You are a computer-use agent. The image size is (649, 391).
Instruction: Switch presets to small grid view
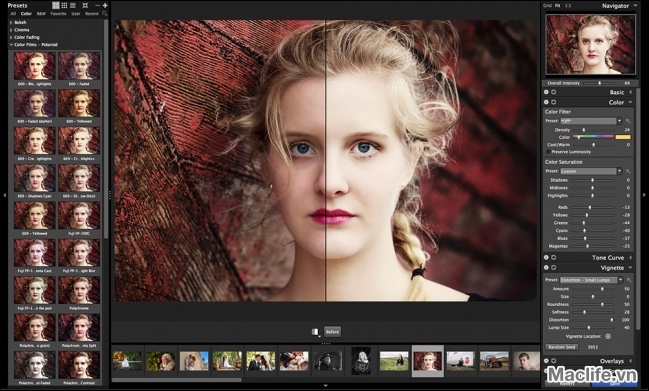pos(64,5)
